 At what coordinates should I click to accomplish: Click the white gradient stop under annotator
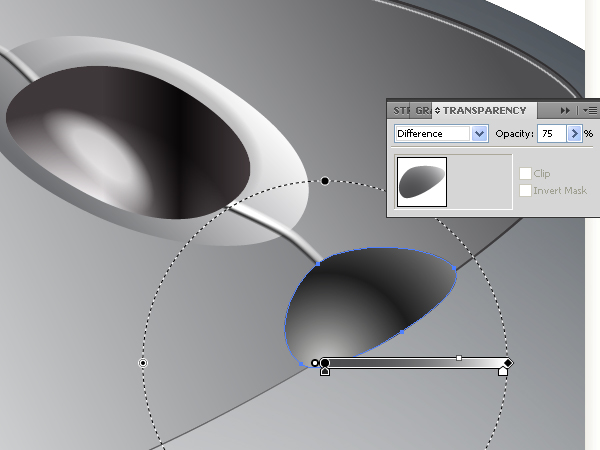pyautogui.click(x=502, y=371)
